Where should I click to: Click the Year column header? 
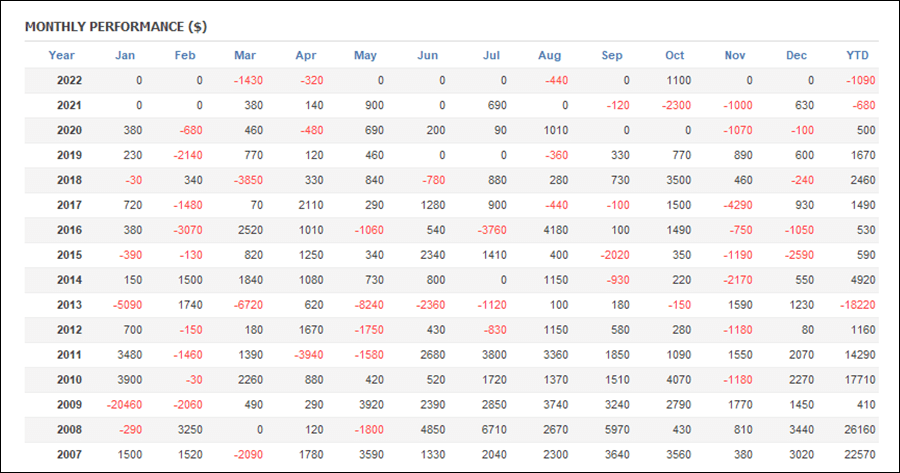point(61,55)
